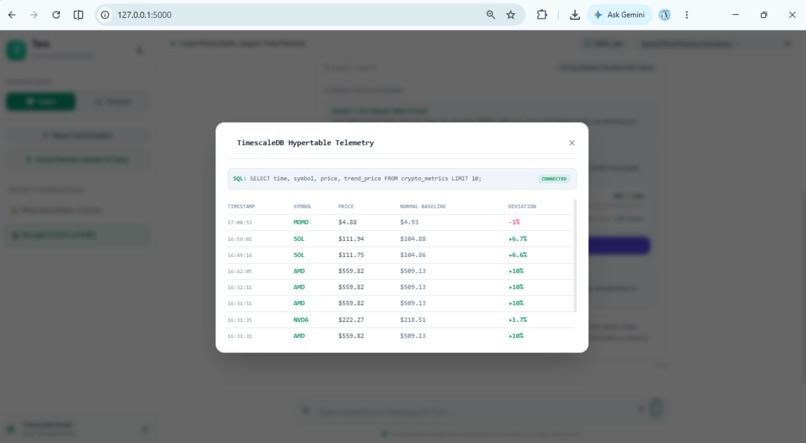Click the +1.7% deviation value

(x=518, y=320)
